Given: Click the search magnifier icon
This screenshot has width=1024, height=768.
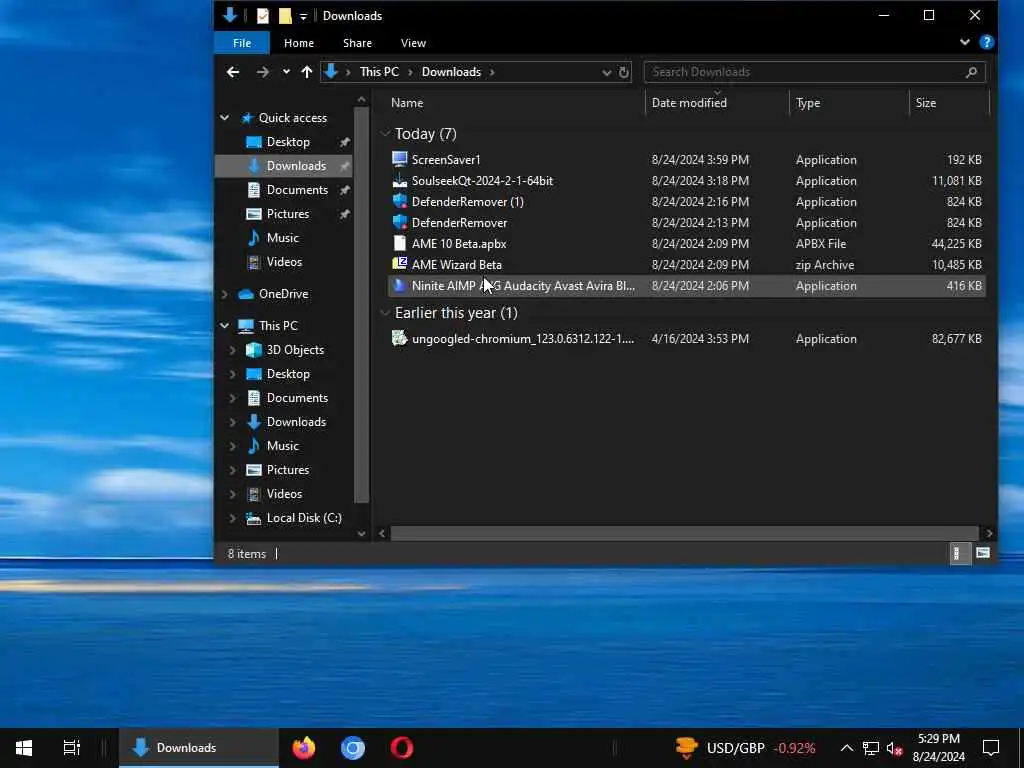Looking at the screenshot, I should (x=971, y=72).
